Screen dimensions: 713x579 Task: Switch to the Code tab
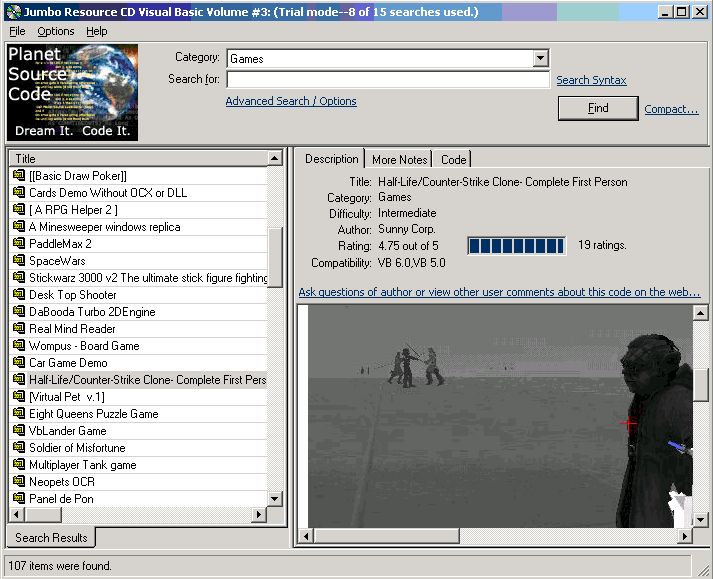[453, 160]
